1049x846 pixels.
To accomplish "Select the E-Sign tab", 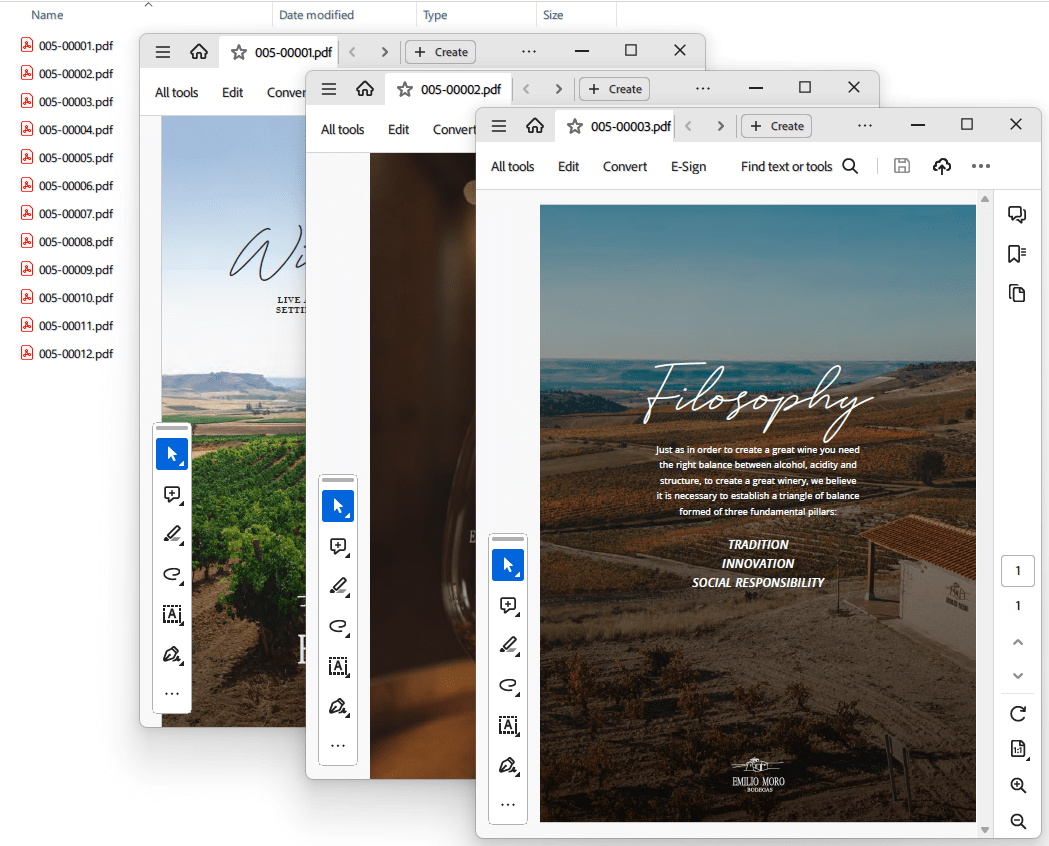I will click(688, 166).
